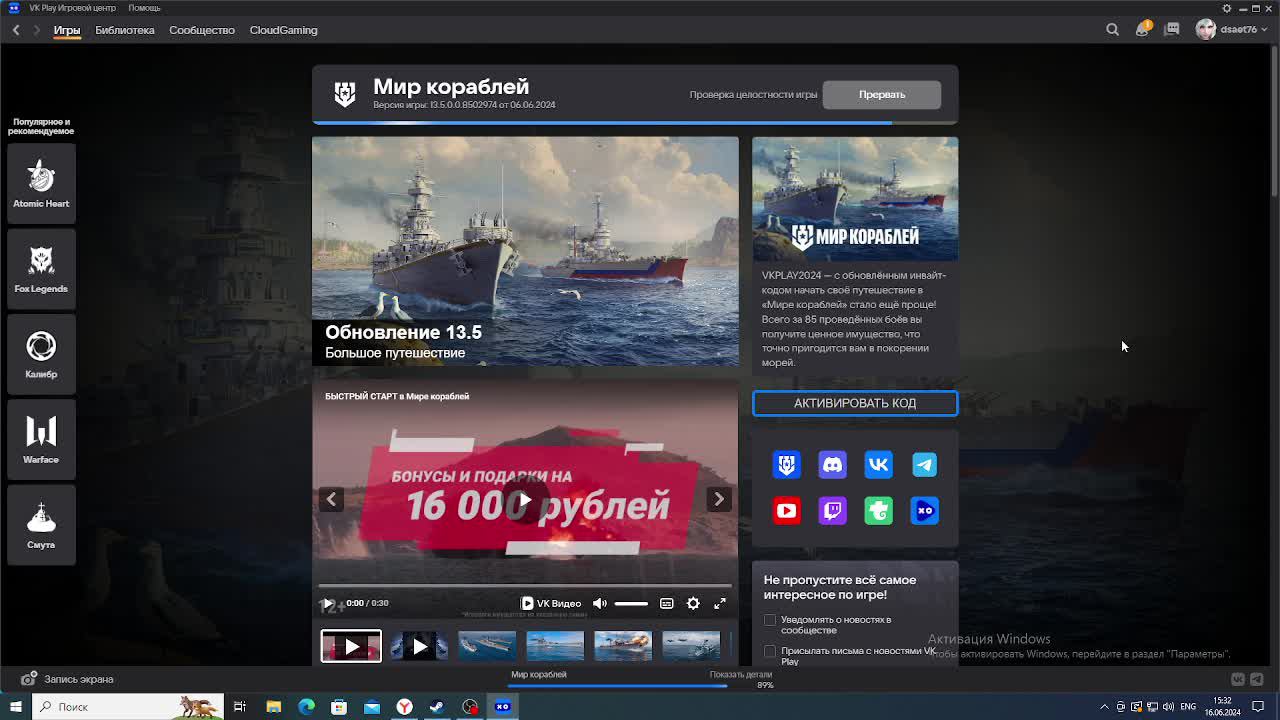Screen dimensions: 1280x720
Task: Click the small play button at 0:00
Action: point(327,603)
